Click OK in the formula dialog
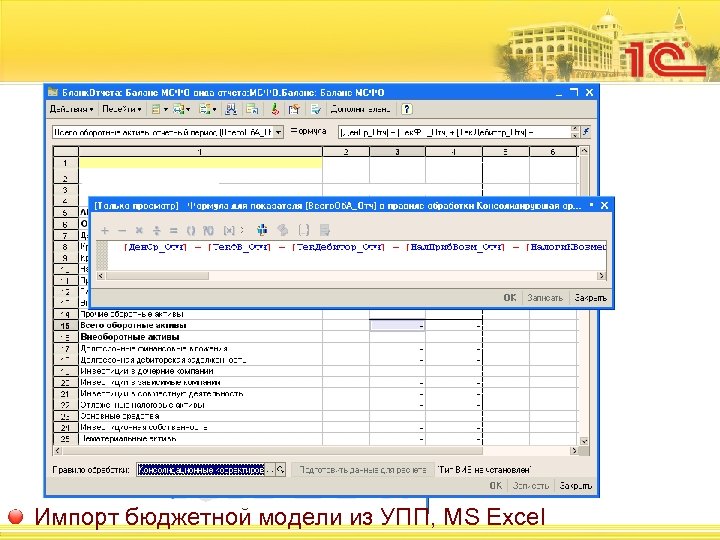 pos(510,298)
